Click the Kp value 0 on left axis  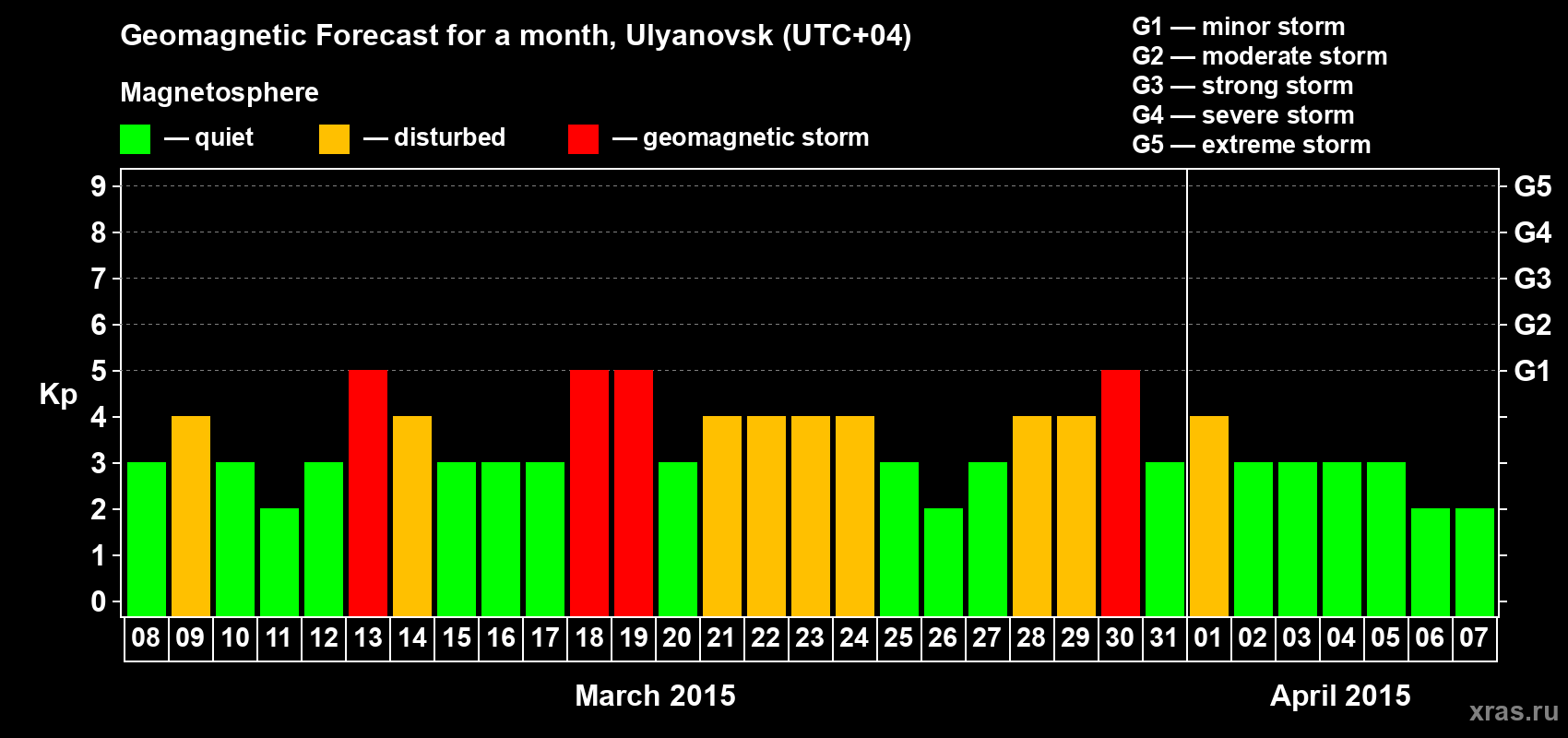[x=99, y=601]
